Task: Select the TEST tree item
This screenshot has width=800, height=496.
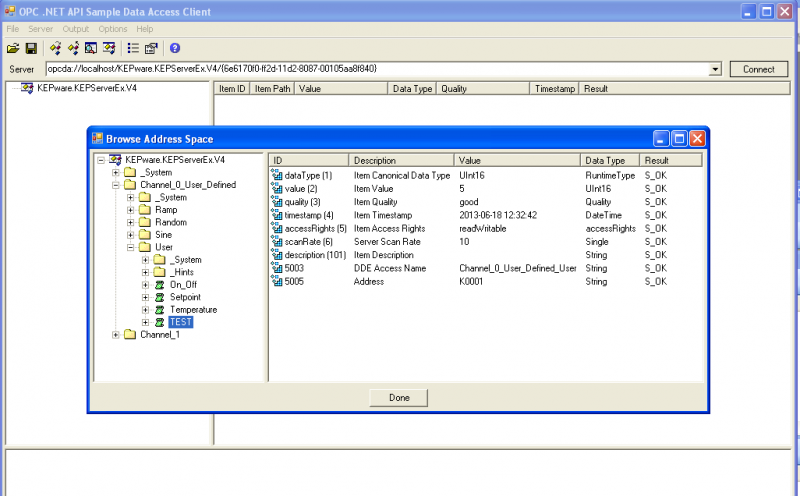Action: (x=181, y=322)
